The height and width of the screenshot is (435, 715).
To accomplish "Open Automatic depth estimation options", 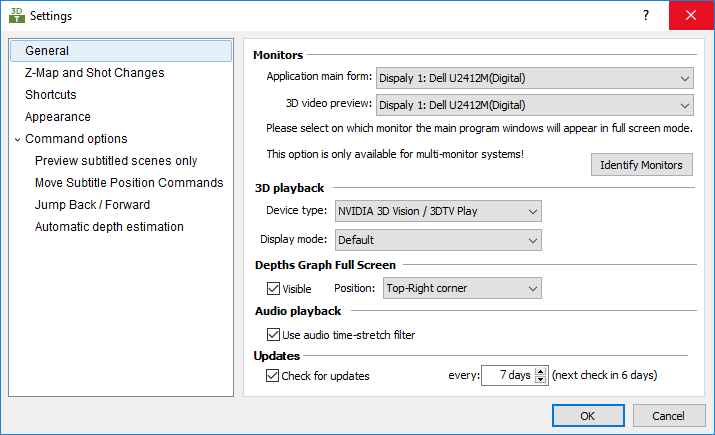I will 109,227.
